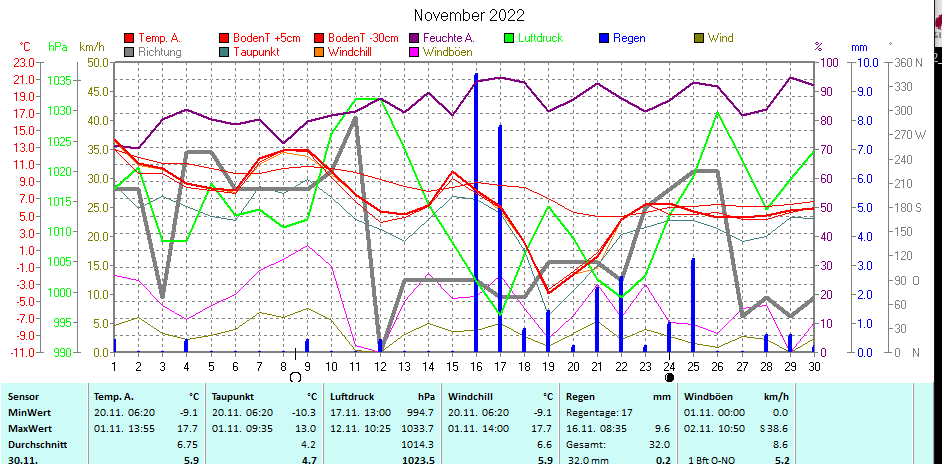Click the Taupunkt minimum value -10.3
Screen dimensions: 942x464
coord(306,413)
